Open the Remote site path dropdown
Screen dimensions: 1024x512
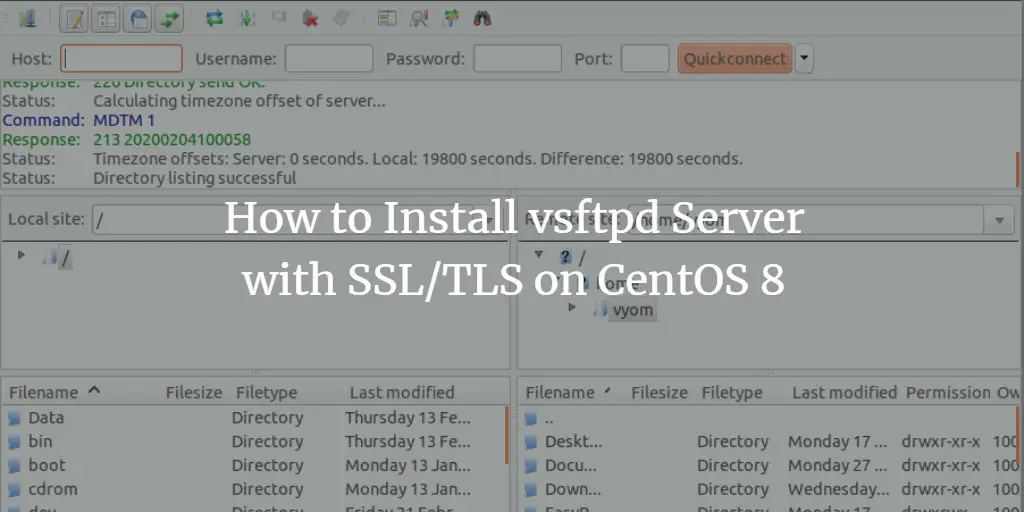click(999, 220)
